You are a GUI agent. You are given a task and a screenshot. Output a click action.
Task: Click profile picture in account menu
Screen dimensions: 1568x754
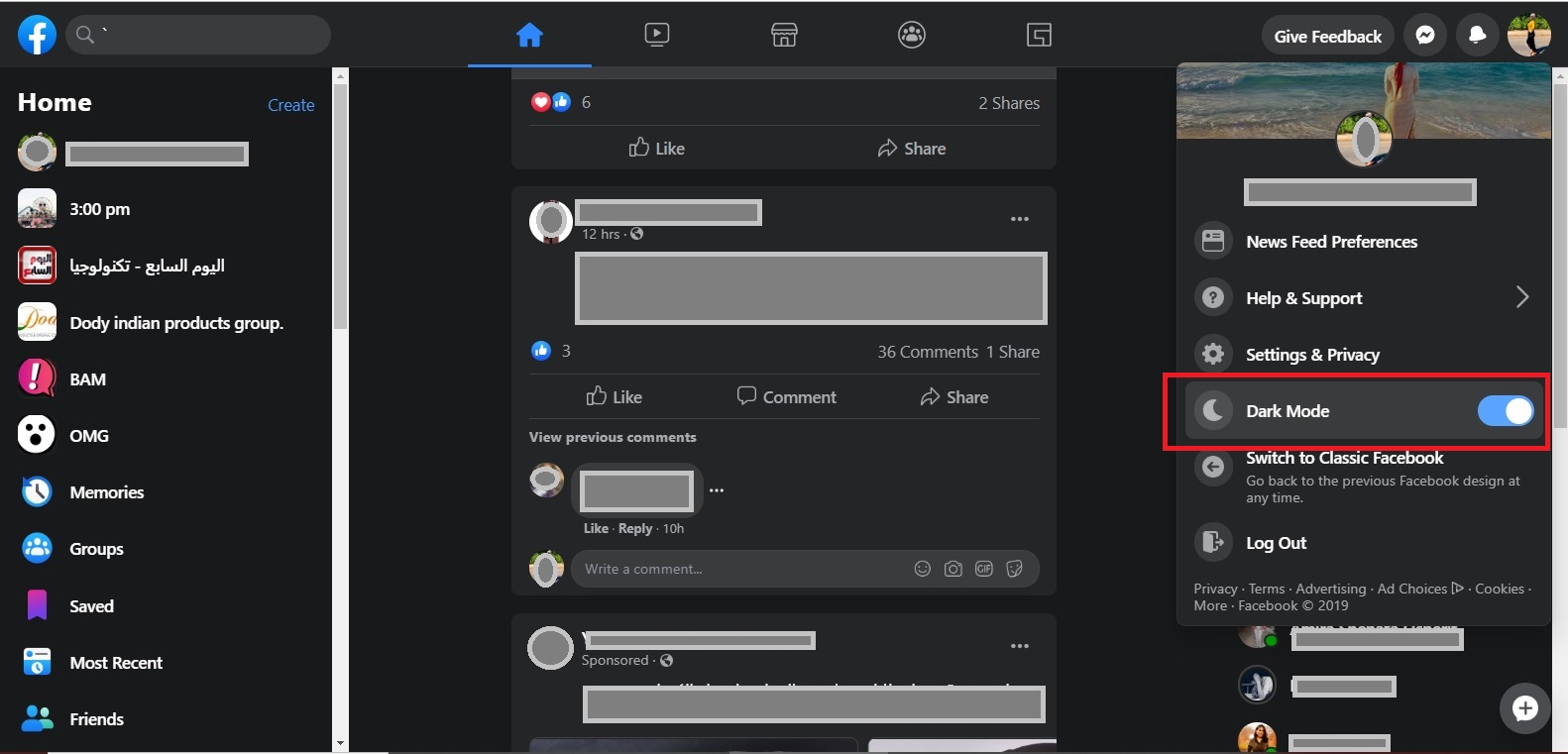1364,139
